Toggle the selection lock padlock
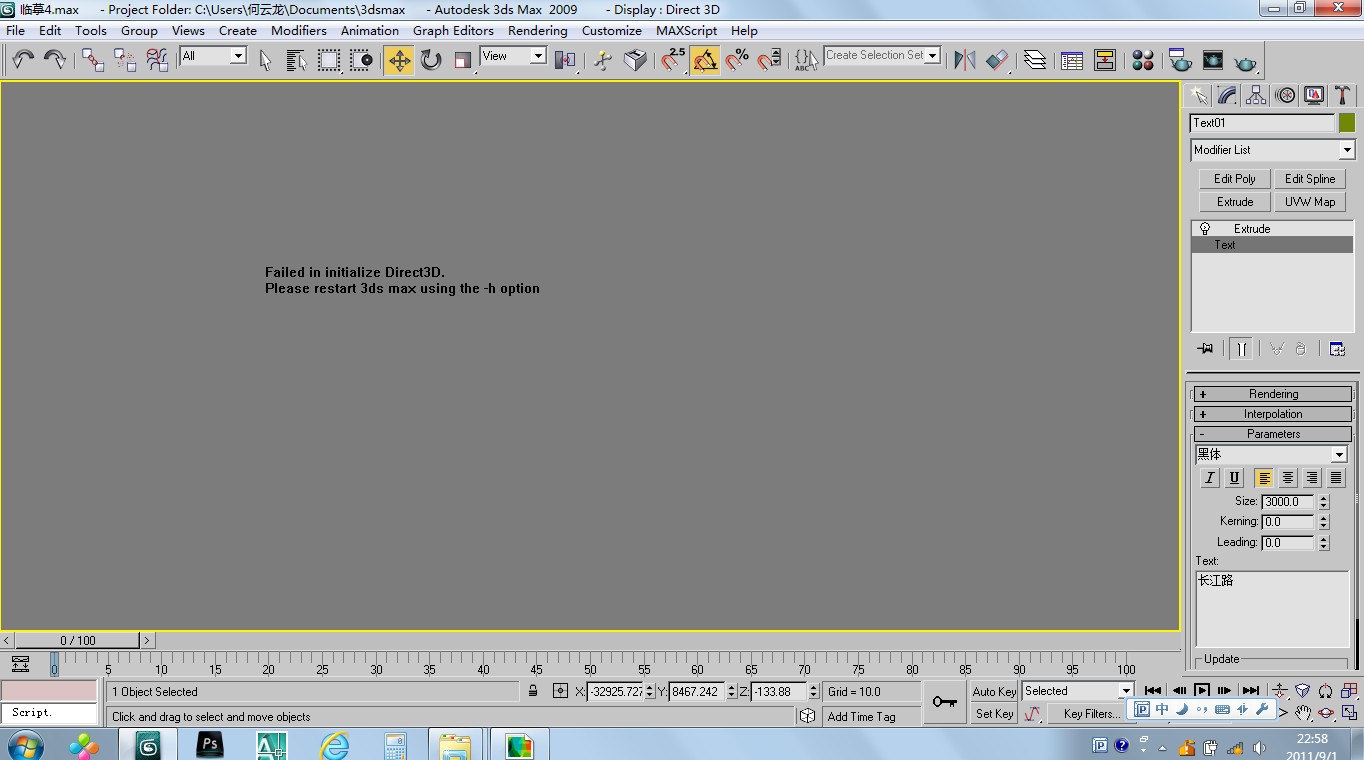 click(x=533, y=691)
